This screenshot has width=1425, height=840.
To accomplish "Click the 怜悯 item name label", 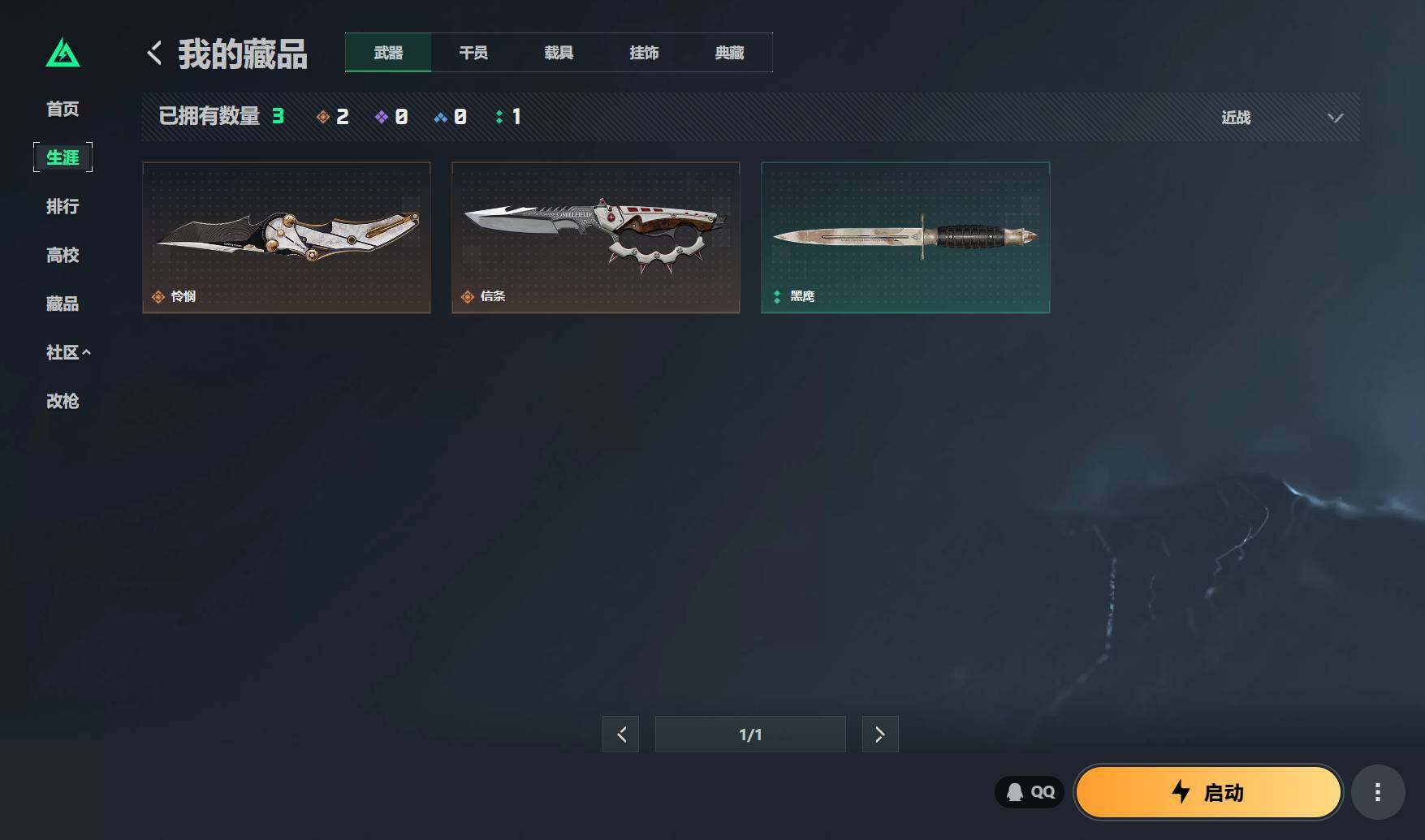I will tap(184, 297).
